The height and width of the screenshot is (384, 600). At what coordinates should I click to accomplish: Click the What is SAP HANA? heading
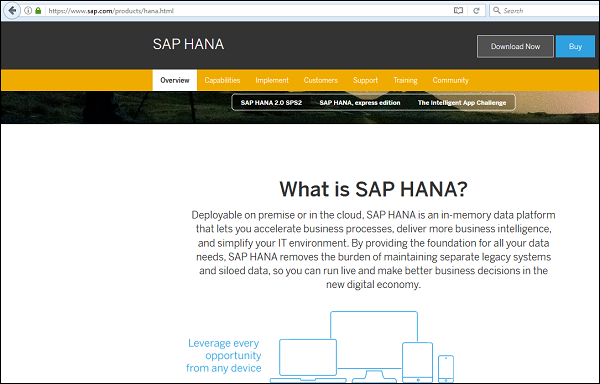373,189
